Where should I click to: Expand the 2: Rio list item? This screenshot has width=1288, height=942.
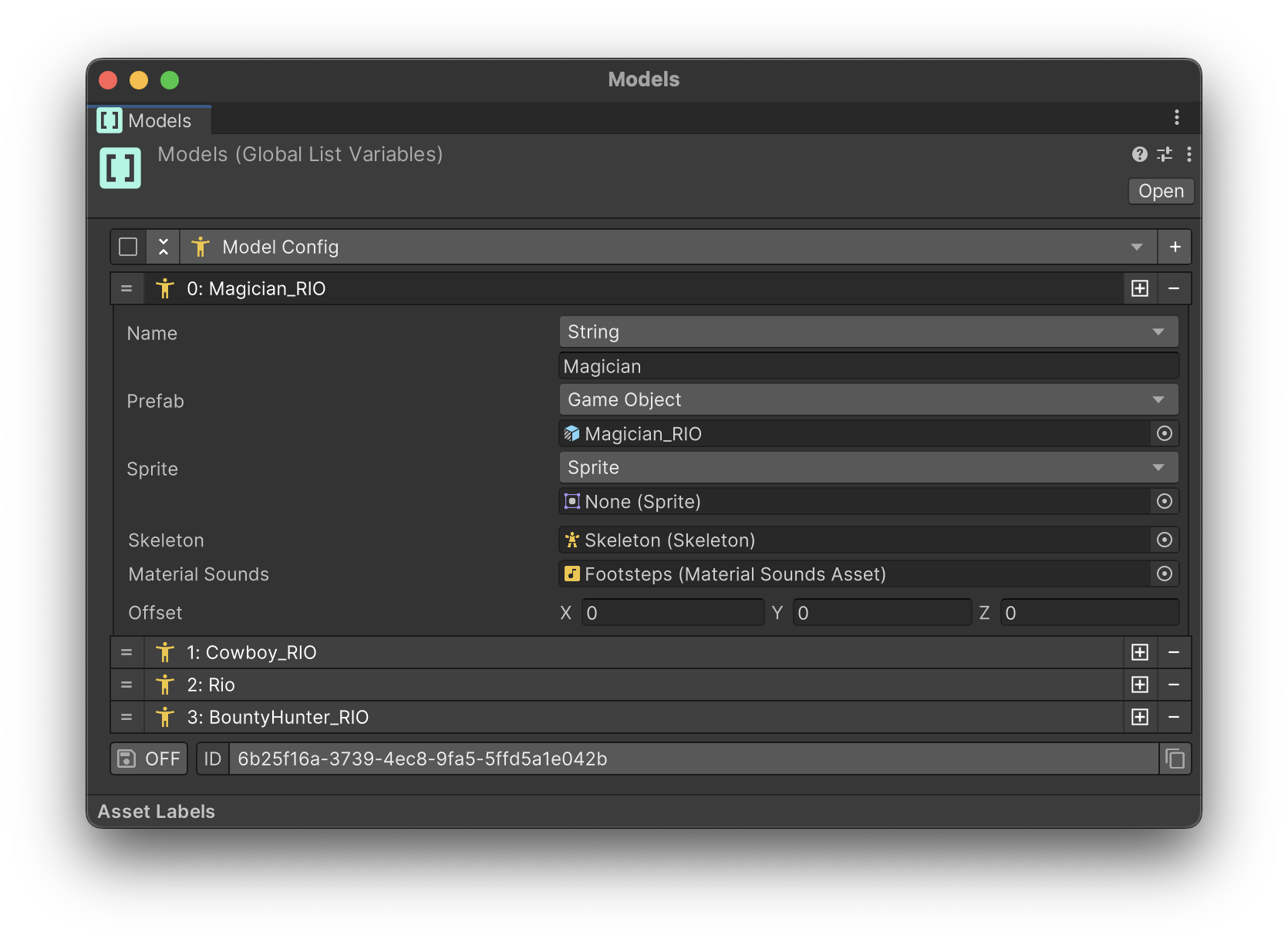(x=617, y=685)
